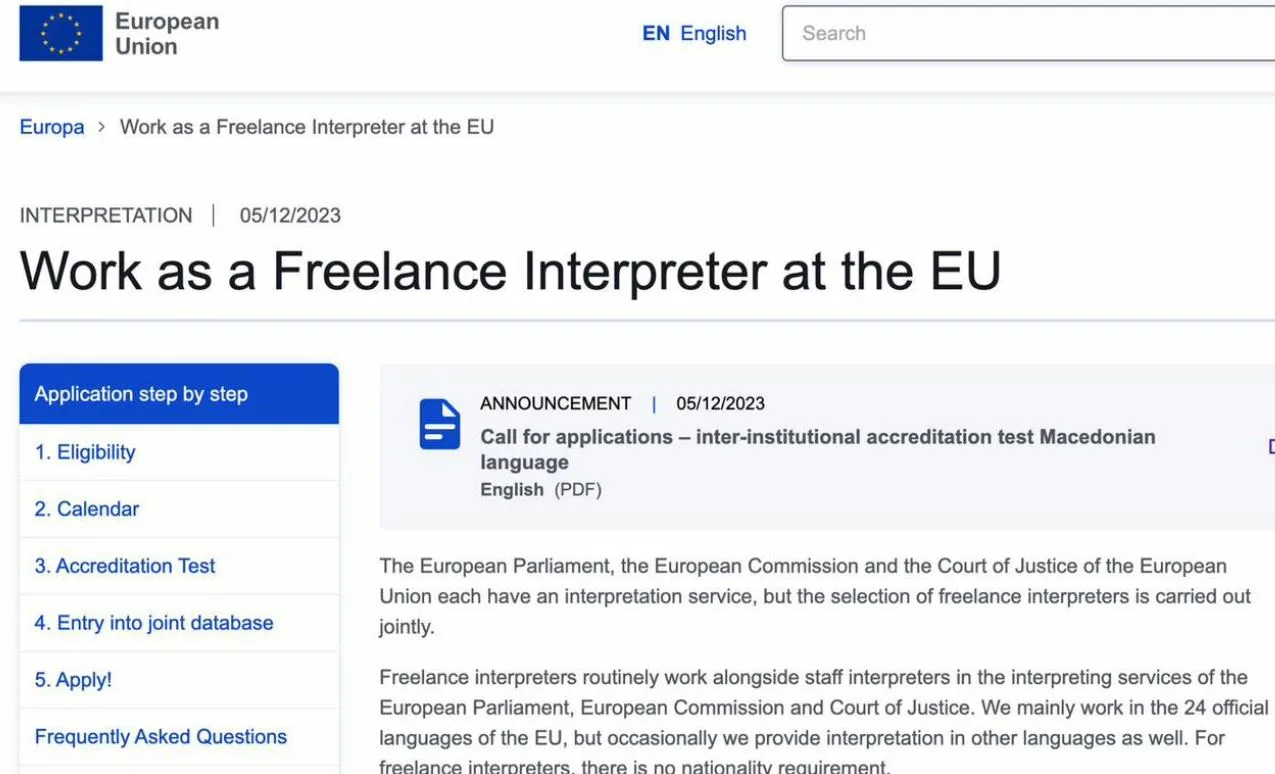Click the INTERPRETATION category label

(106, 215)
